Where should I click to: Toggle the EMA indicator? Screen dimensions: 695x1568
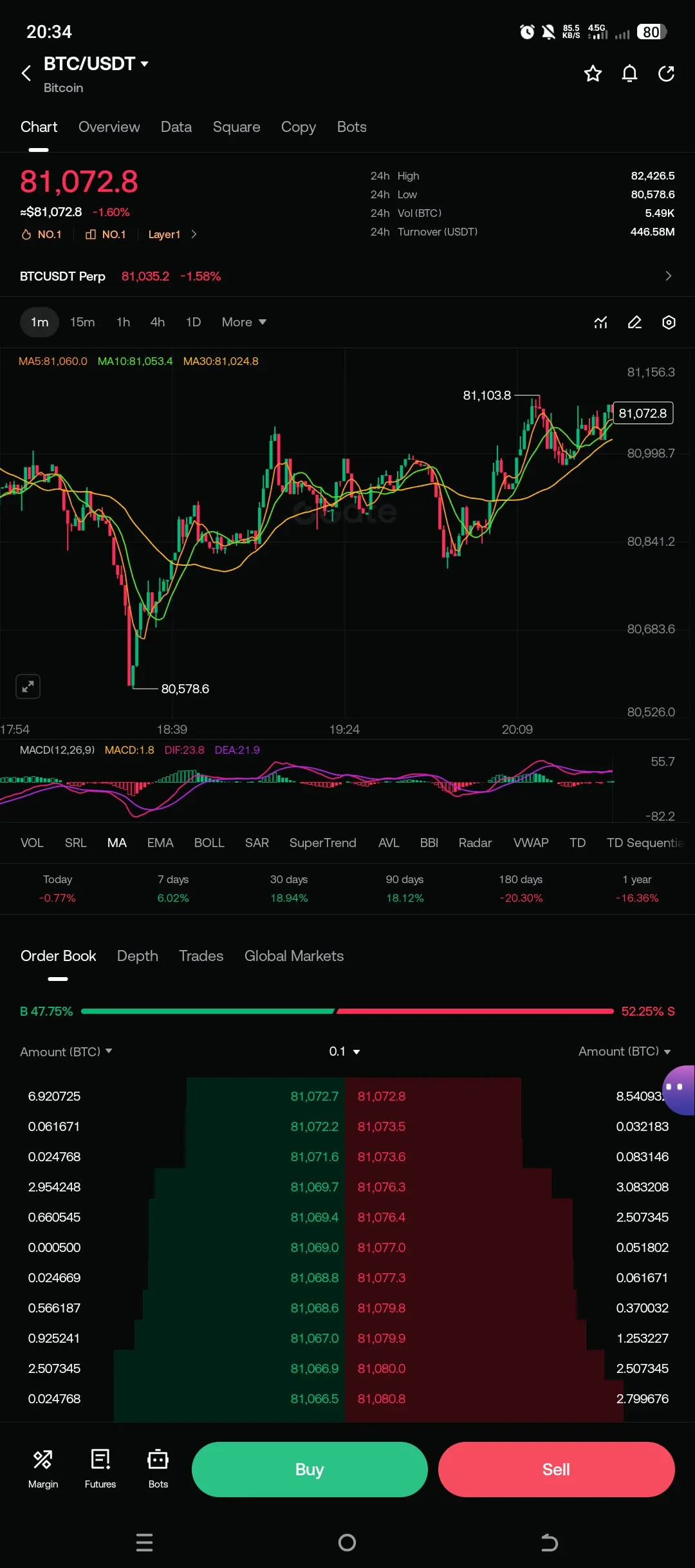(x=160, y=843)
